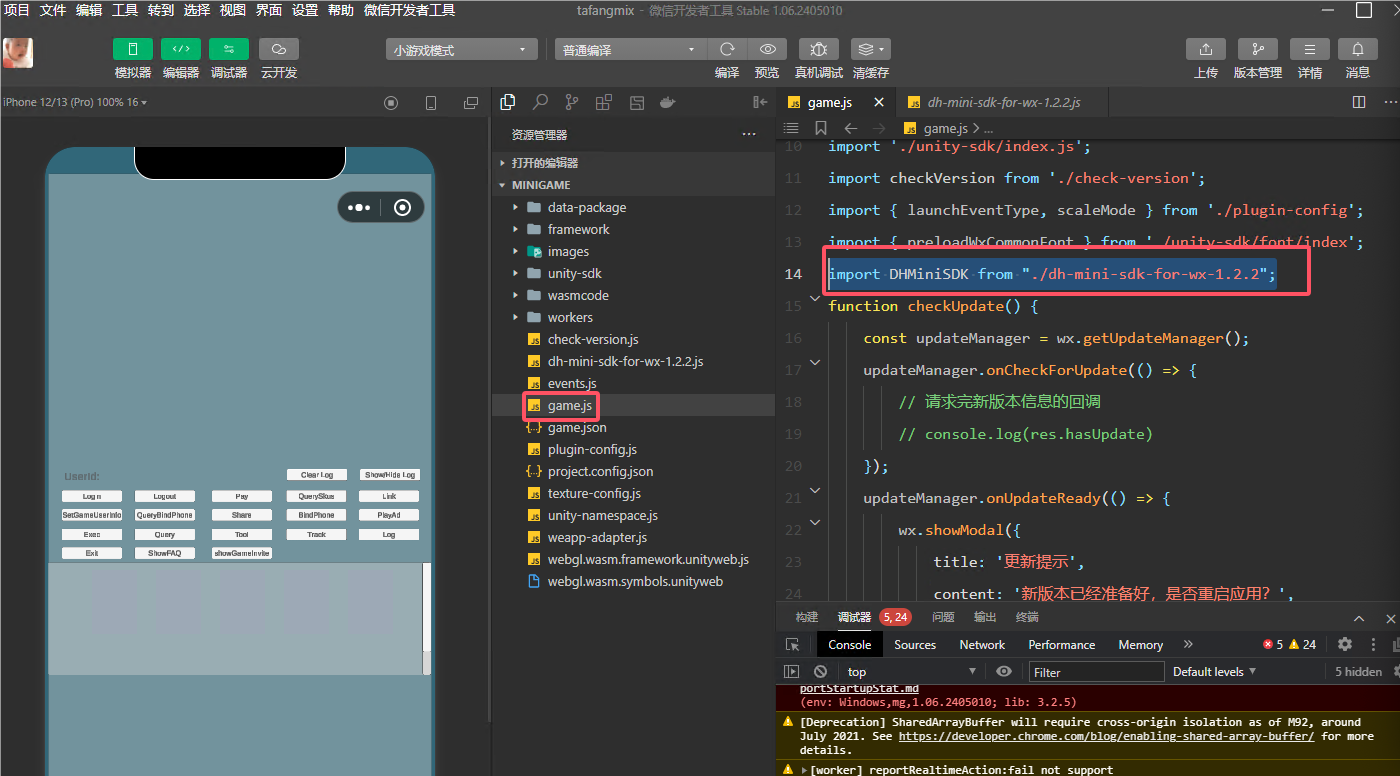Open 版本管理 version control icon
The height and width of the screenshot is (776, 1400).
tap(1257, 49)
